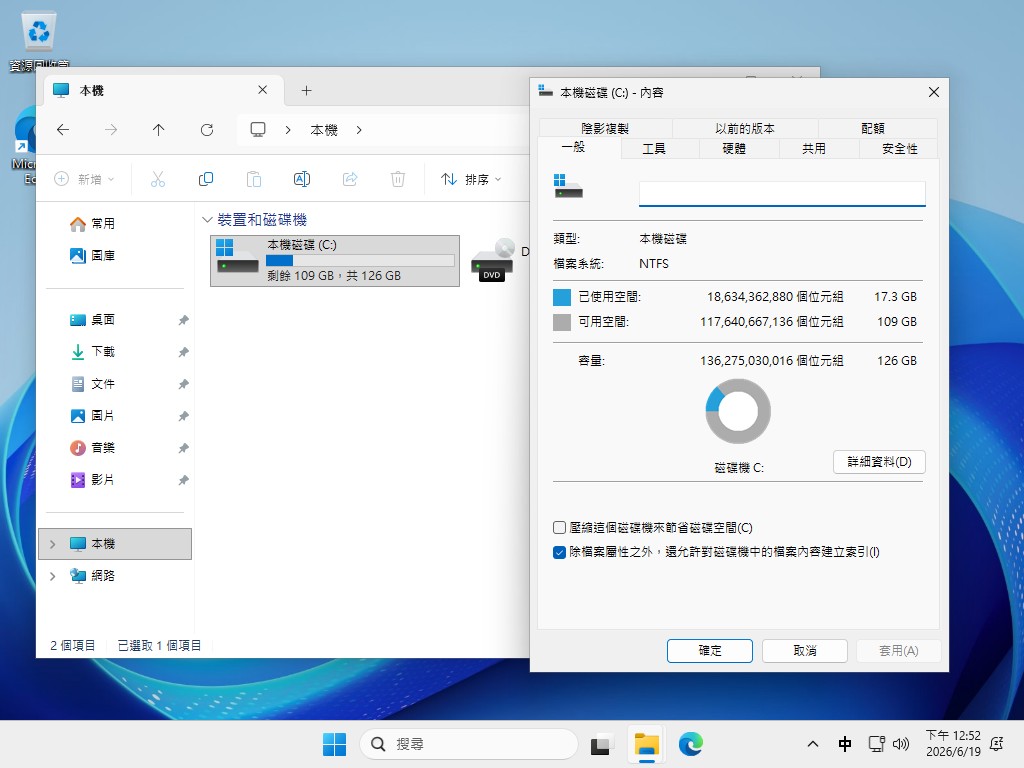Screen dimensions: 1024x768
Task: Click the drive label text field
Action: pos(782,194)
